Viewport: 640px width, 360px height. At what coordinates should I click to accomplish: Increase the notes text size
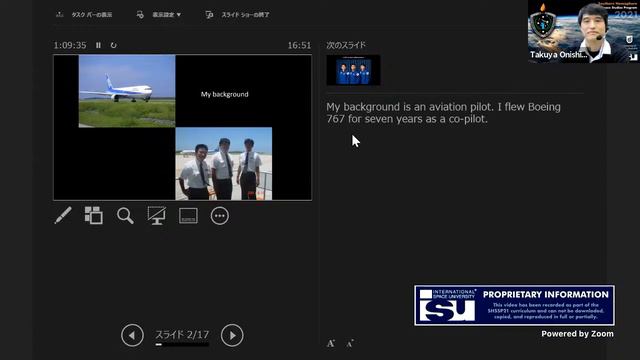(331, 344)
